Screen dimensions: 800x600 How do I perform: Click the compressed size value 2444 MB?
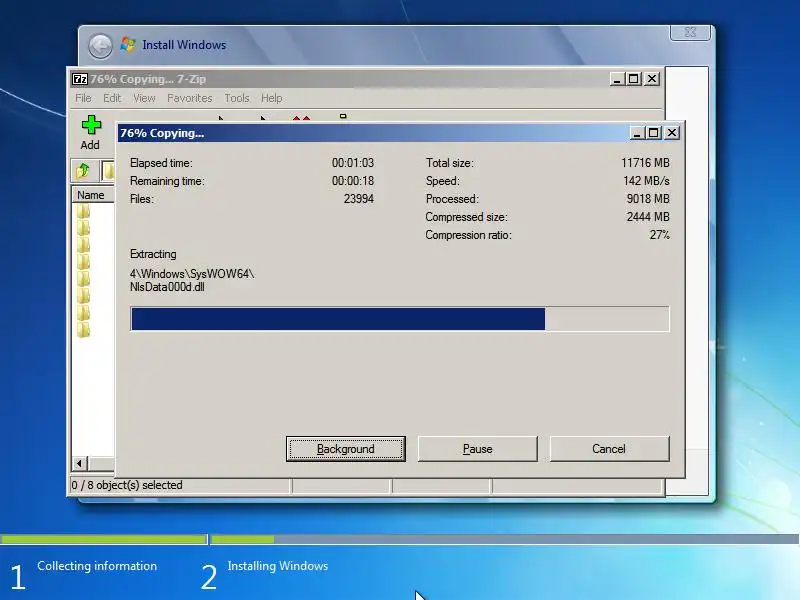(648, 217)
